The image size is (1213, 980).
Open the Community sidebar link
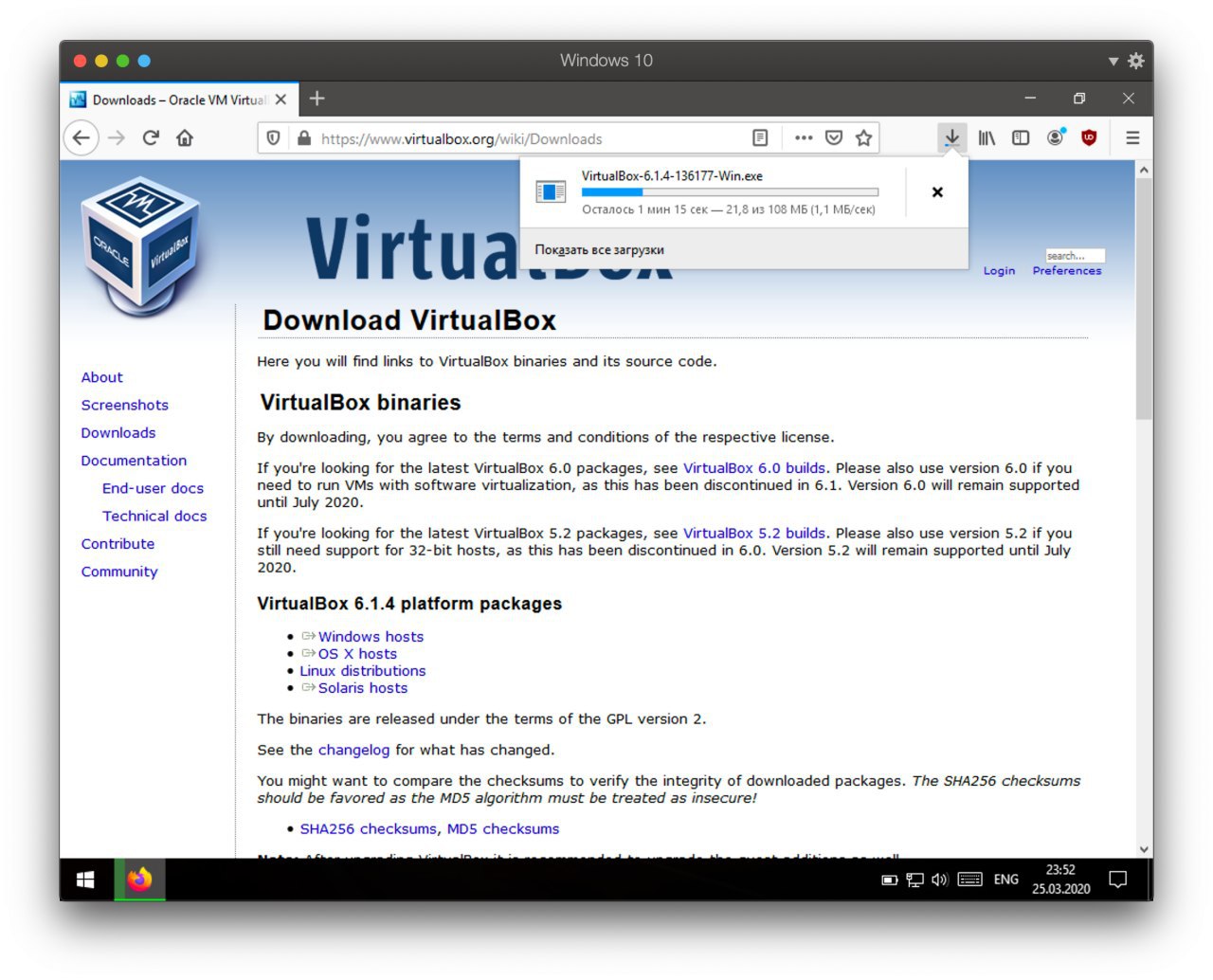[x=119, y=572]
